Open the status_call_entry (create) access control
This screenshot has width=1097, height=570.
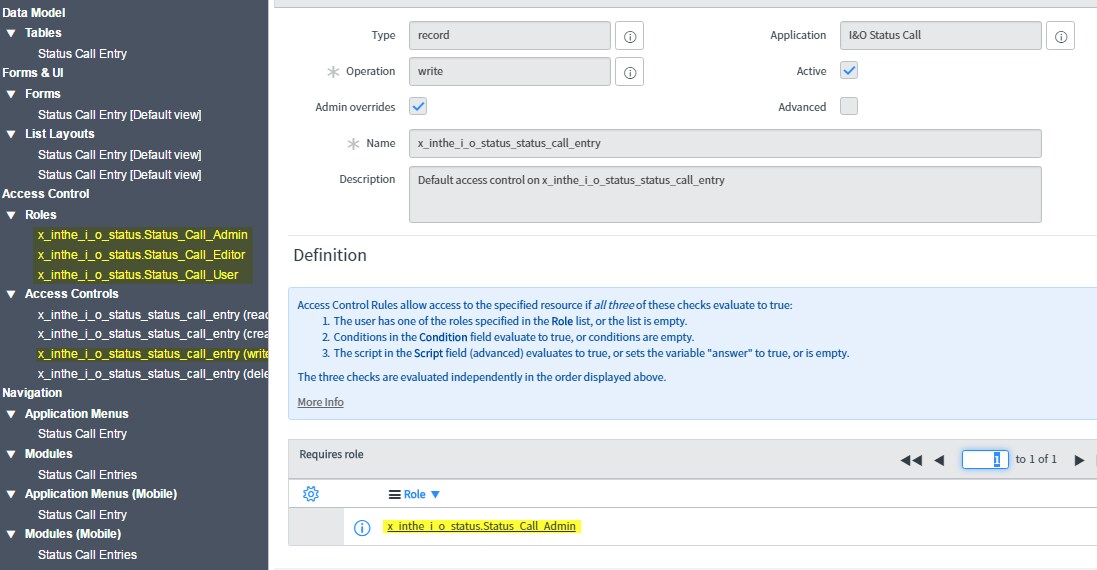coord(153,334)
